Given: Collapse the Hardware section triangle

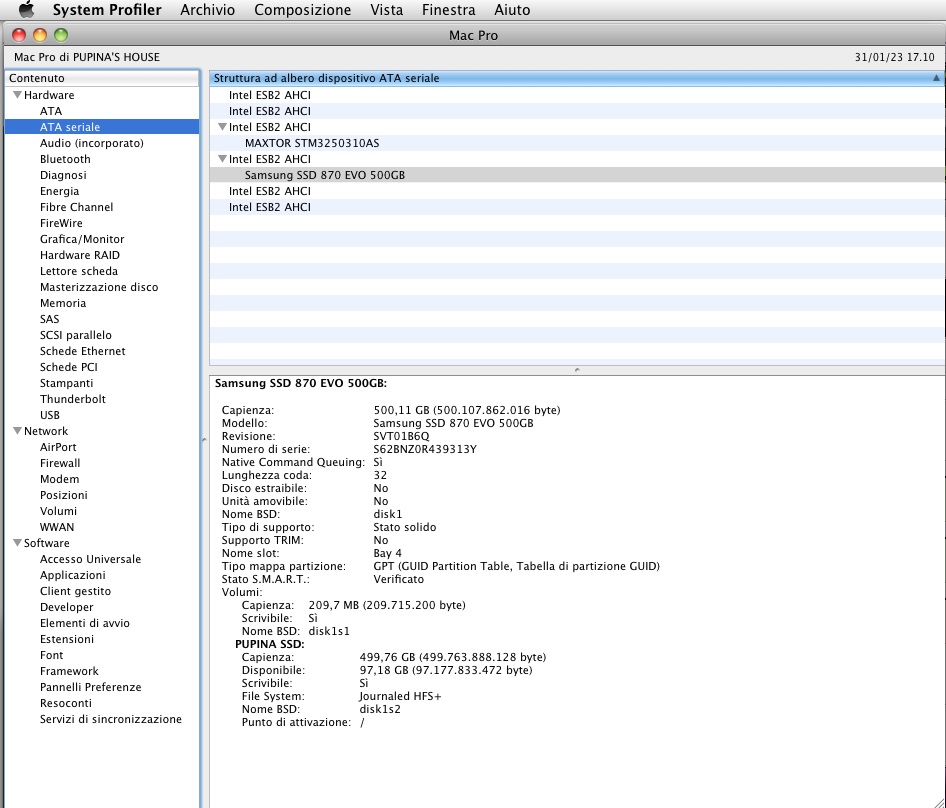Looking at the screenshot, I should [x=17, y=95].
